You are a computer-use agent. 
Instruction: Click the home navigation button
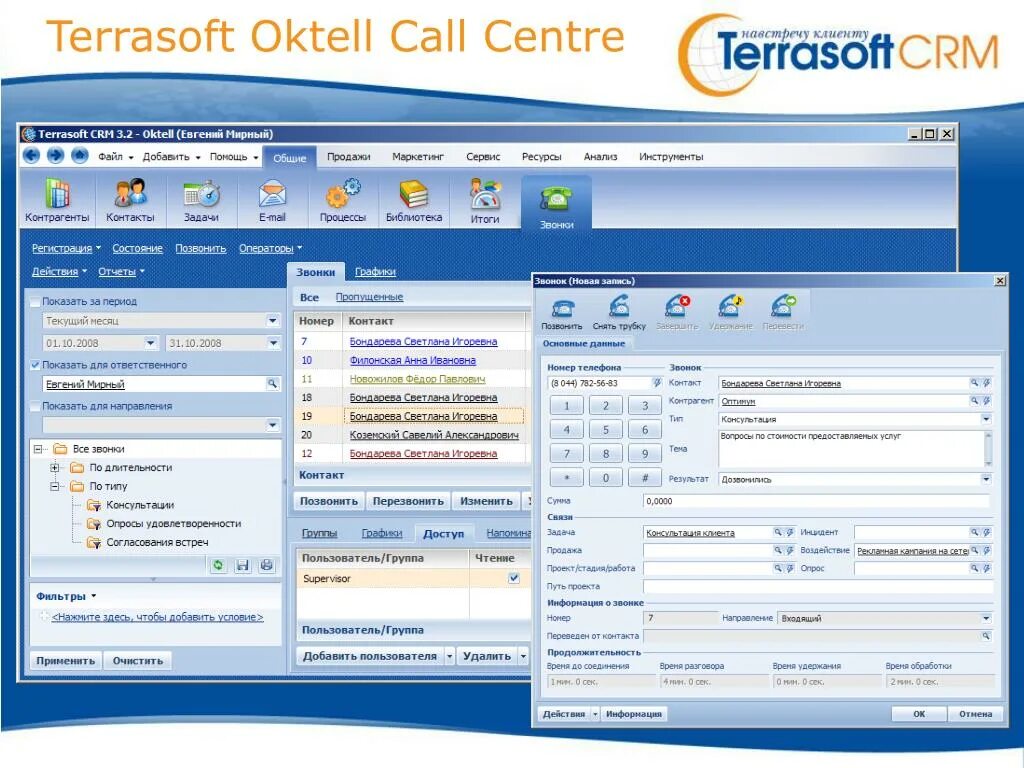point(80,156)
